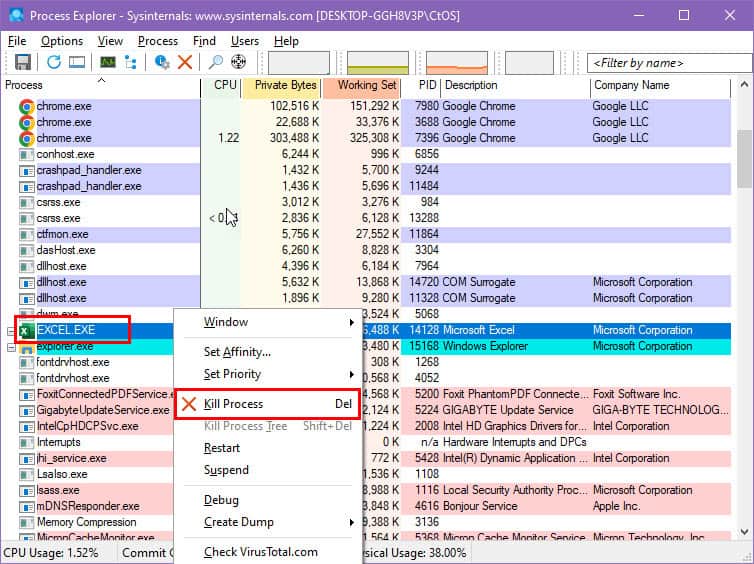Select the Memory Compression process
Viewport: 754px width, 564px height.
click(87, 522)
